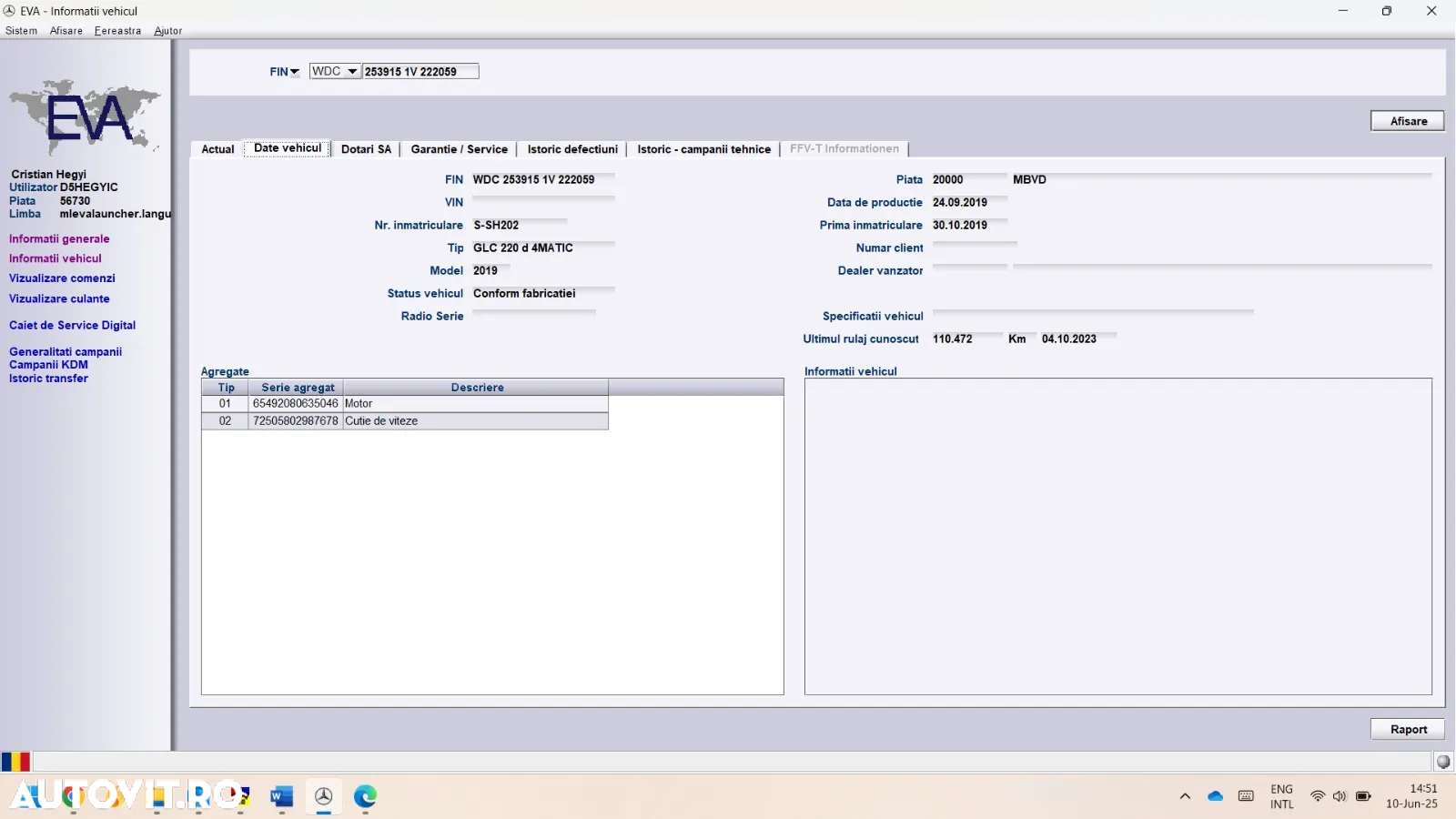This screenshot has width=1456, height=819.
Task: Click the Serie agregat column header
Action: point(297,388)
